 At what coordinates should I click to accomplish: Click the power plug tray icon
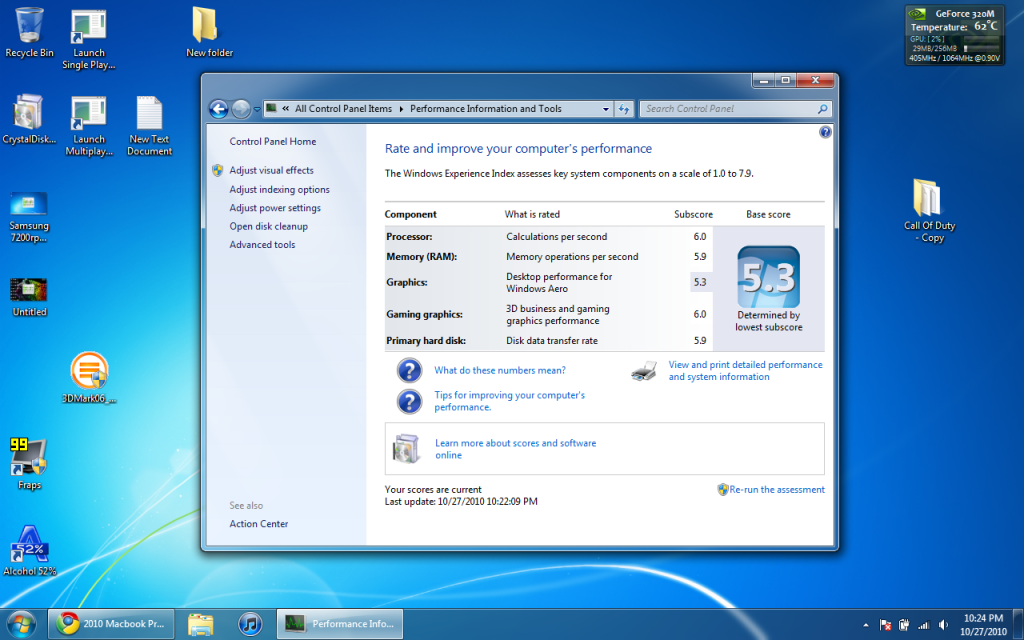click(x=904, y=625)
